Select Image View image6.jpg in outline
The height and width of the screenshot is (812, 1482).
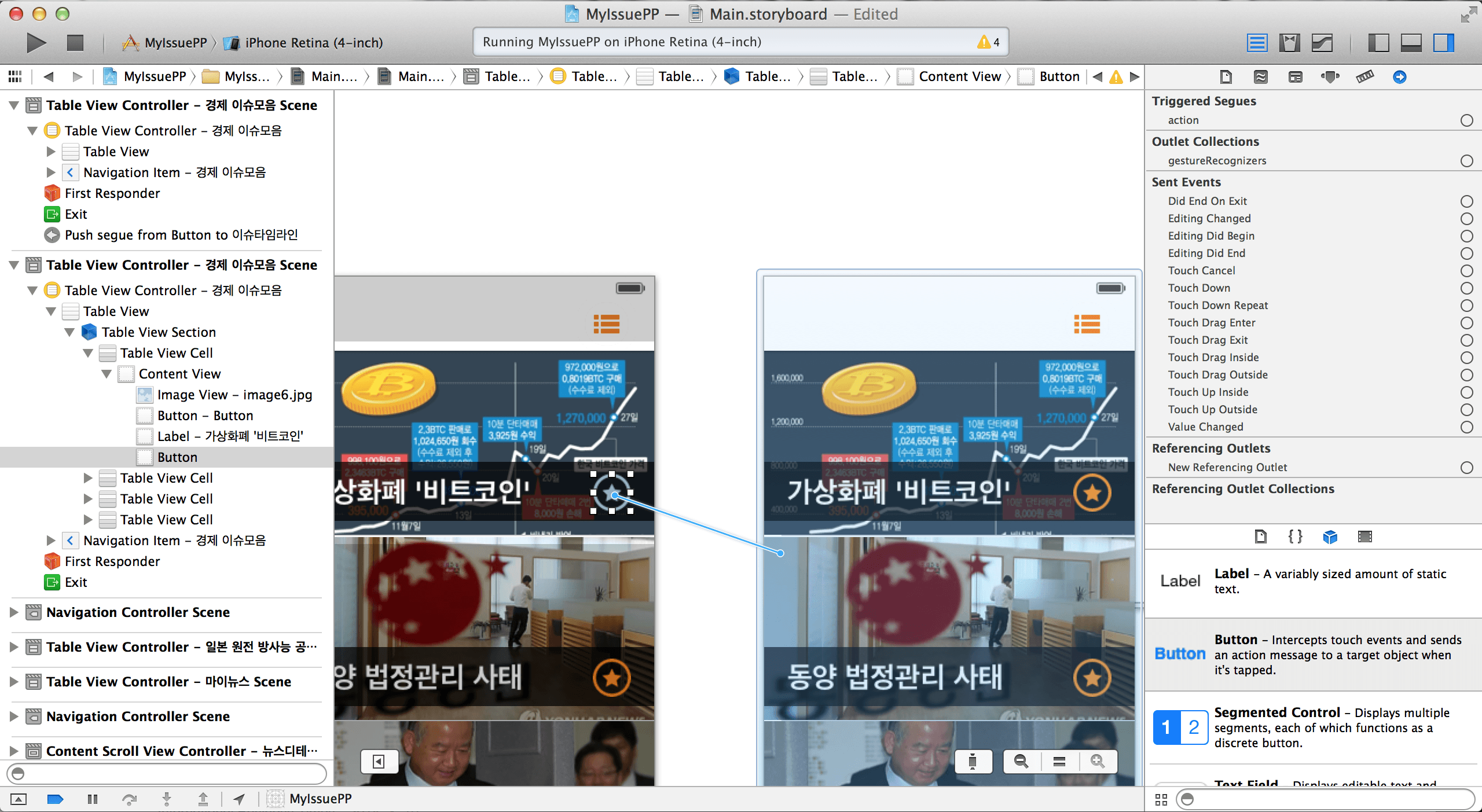tap(234, 395)
